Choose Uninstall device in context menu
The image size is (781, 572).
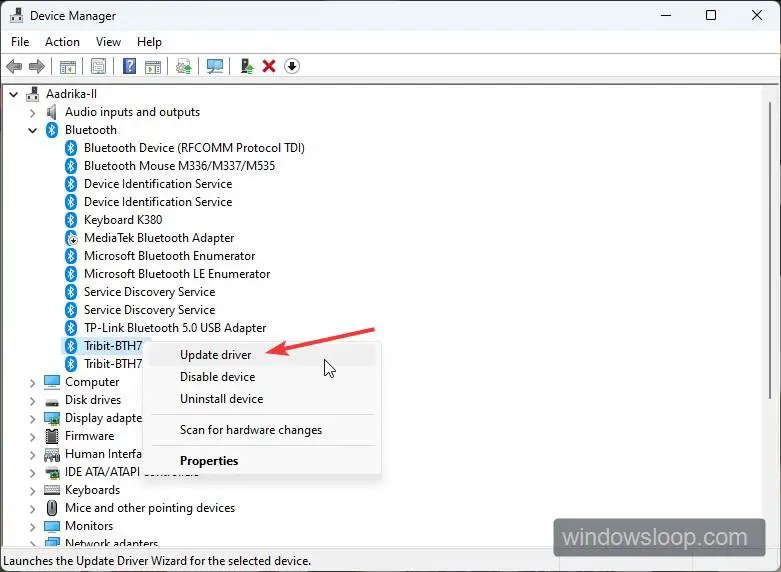262,399
